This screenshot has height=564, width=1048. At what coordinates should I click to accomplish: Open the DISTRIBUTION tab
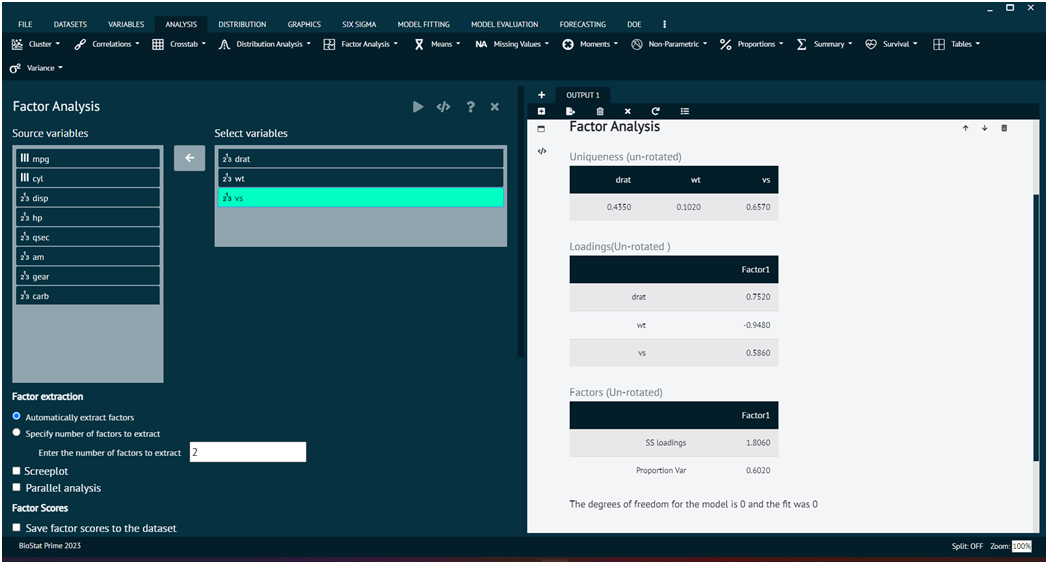click(x=242, y=24)
